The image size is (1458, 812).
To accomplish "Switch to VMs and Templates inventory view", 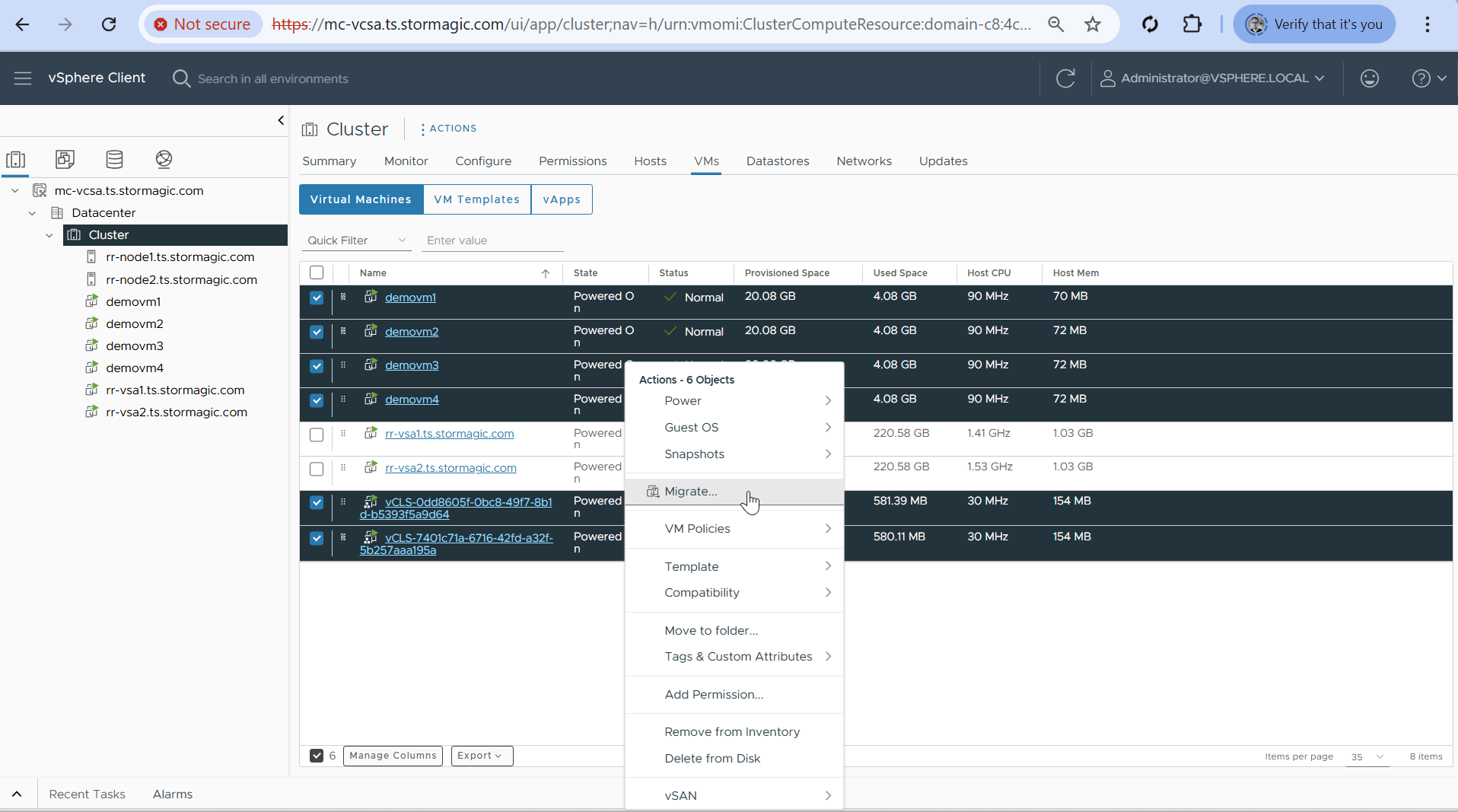I will tap(65, 159).
